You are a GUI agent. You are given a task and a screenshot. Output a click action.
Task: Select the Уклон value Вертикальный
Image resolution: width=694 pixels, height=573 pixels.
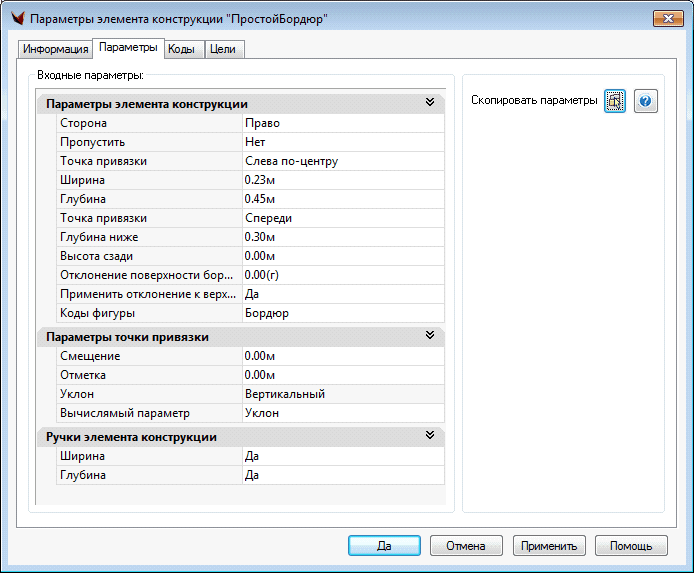[342, 394]
